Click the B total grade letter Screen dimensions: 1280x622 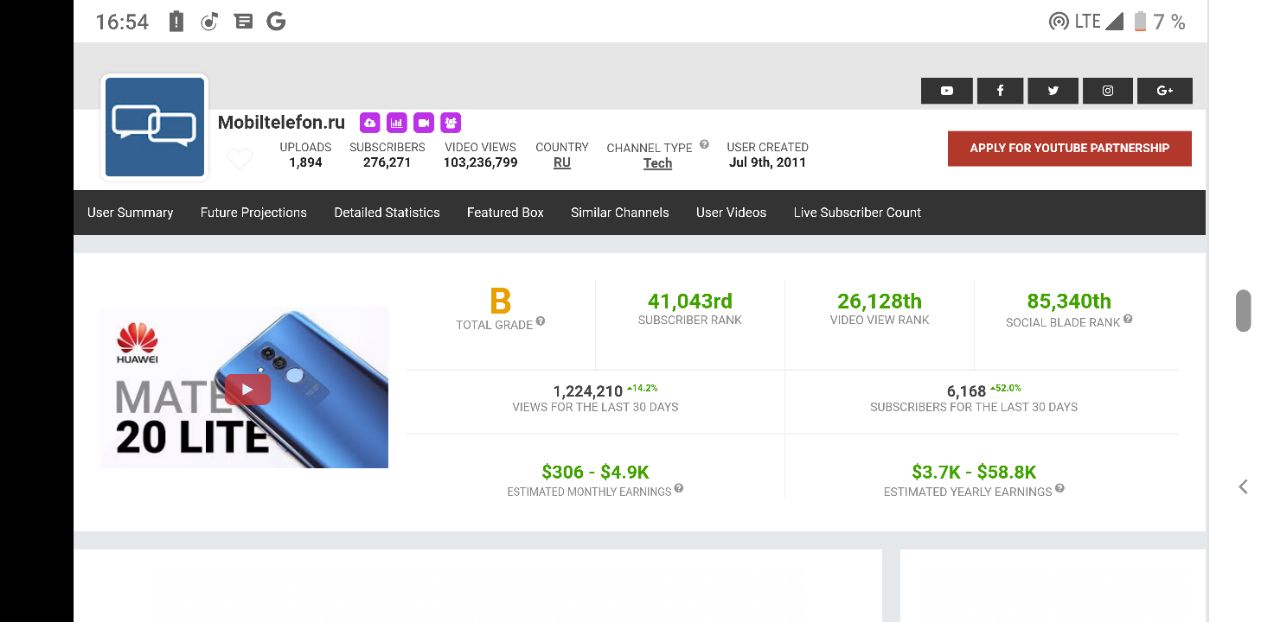(x=500, y=301)
